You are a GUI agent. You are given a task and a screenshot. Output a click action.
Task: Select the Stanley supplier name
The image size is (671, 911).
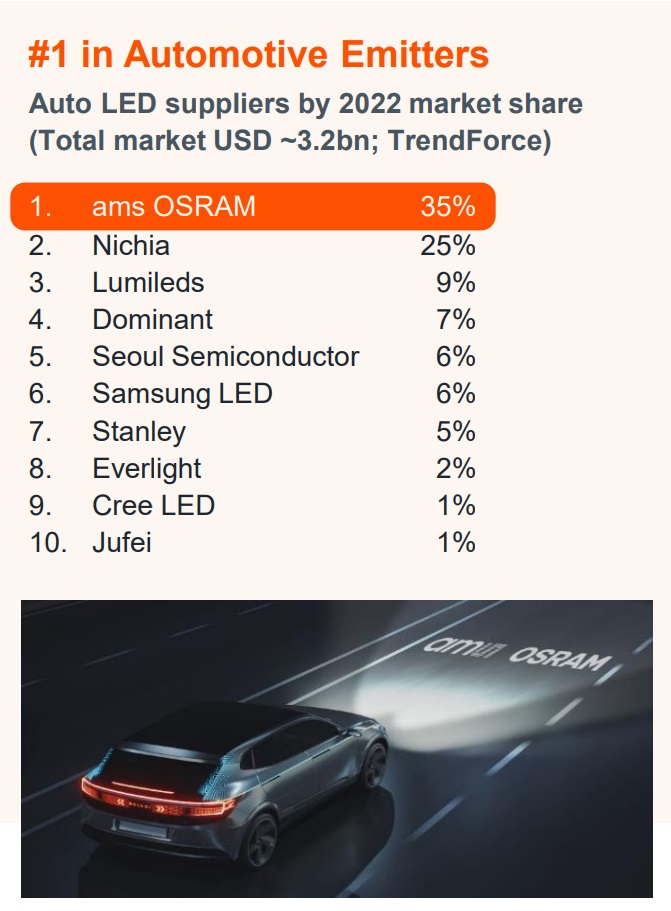(x=139, y=432)
